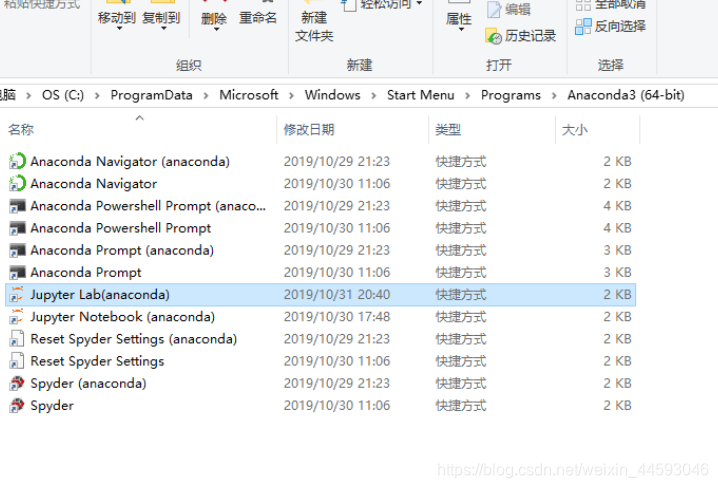Screen dimensions: 718x488
Task: Expand chevron after Microsoft in address bar
Action: pos(291,95)
